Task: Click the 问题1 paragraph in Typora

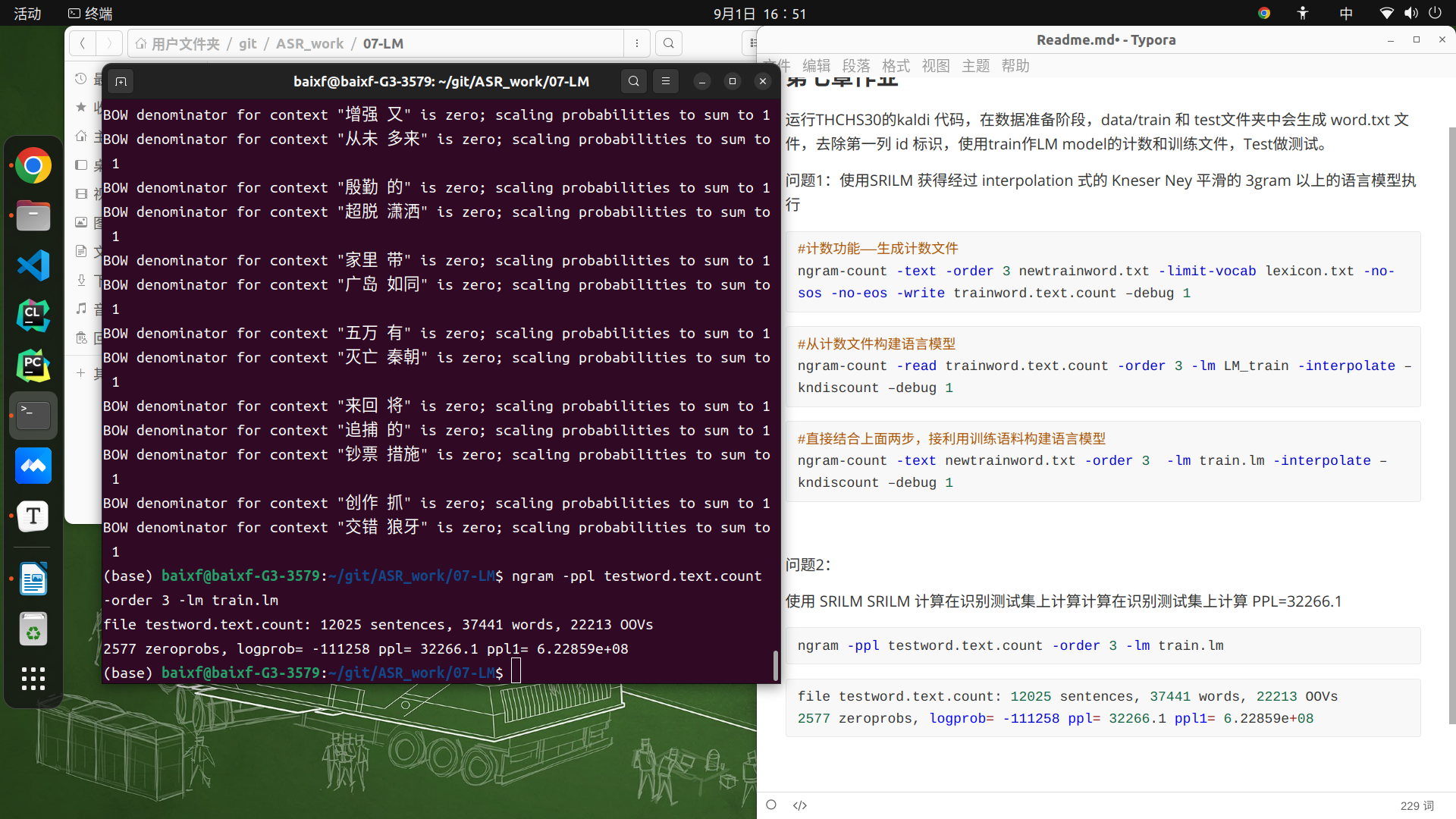Action: point(1101,193)
